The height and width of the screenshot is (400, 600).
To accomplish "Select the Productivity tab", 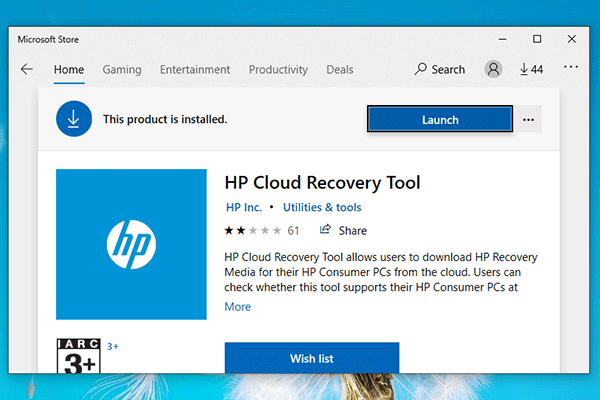I will (278, 70).
